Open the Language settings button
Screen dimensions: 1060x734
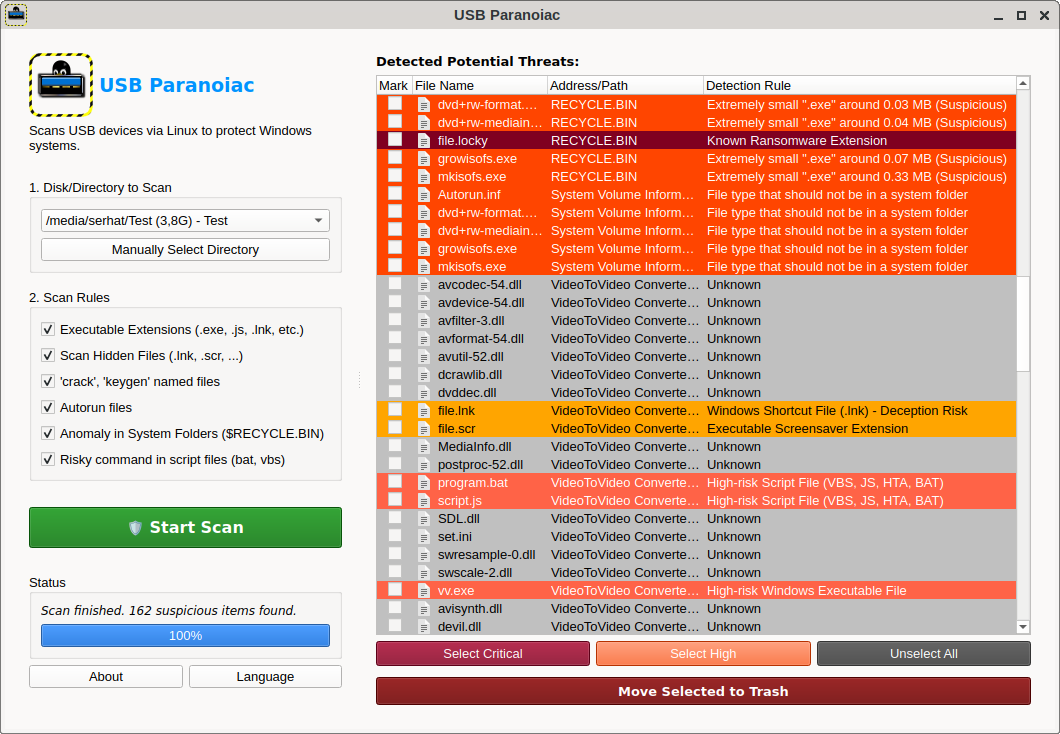tap(265, 677)
